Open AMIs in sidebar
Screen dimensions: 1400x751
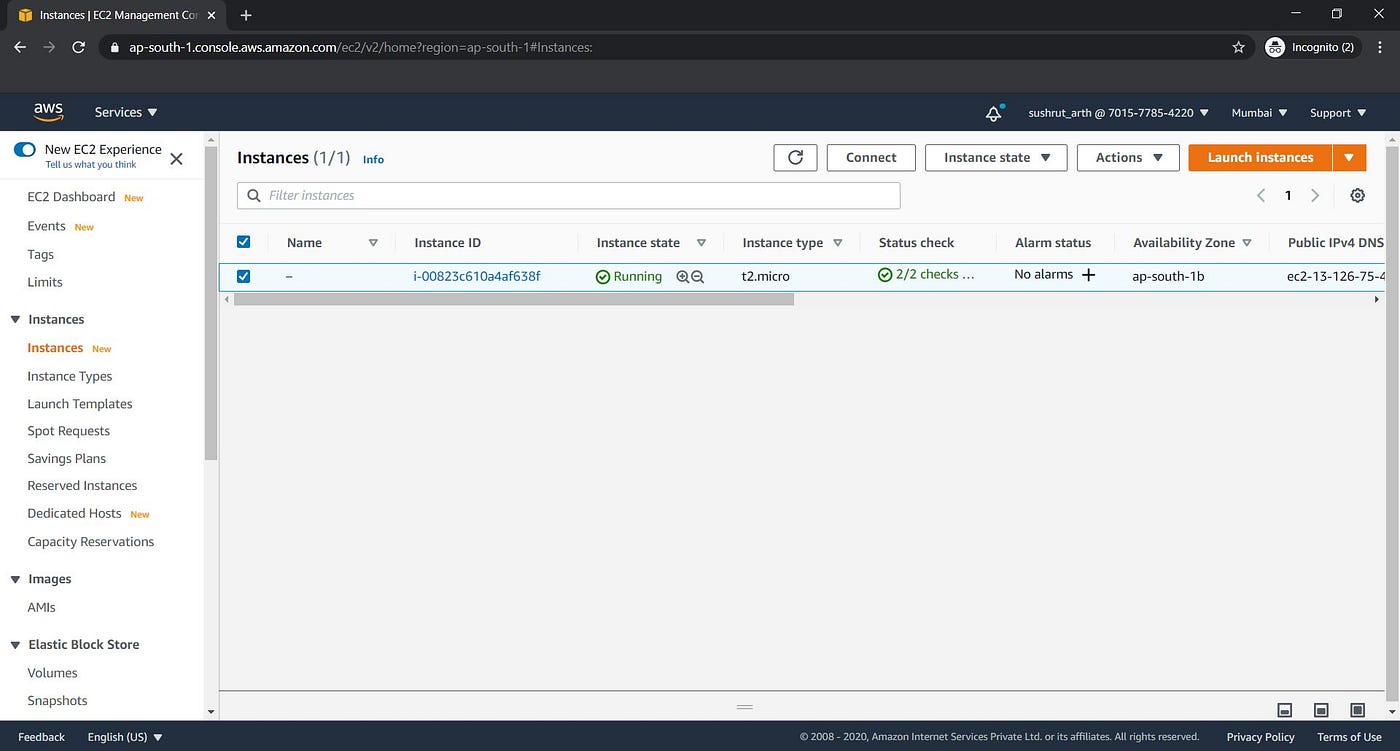(x=41, y=607)
